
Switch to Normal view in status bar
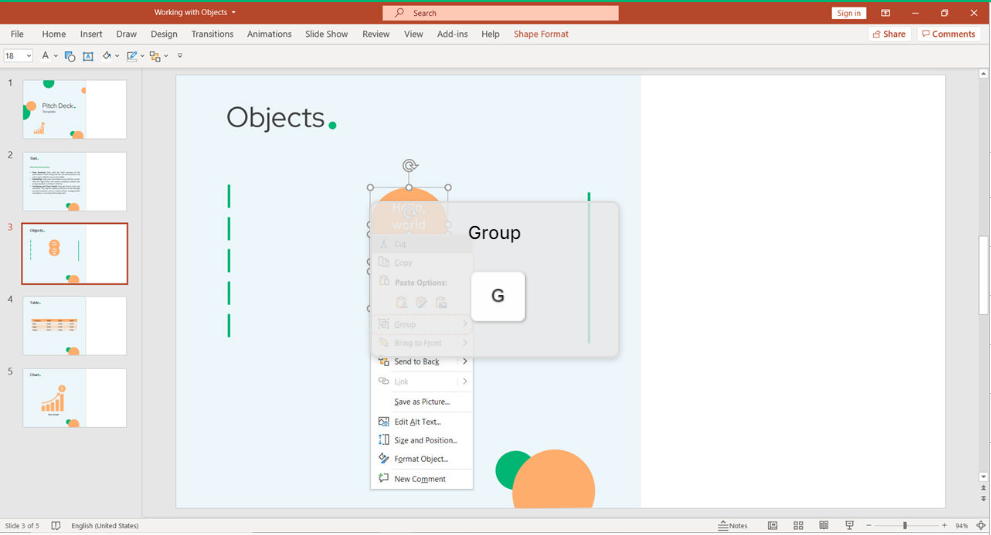point(772,526)
